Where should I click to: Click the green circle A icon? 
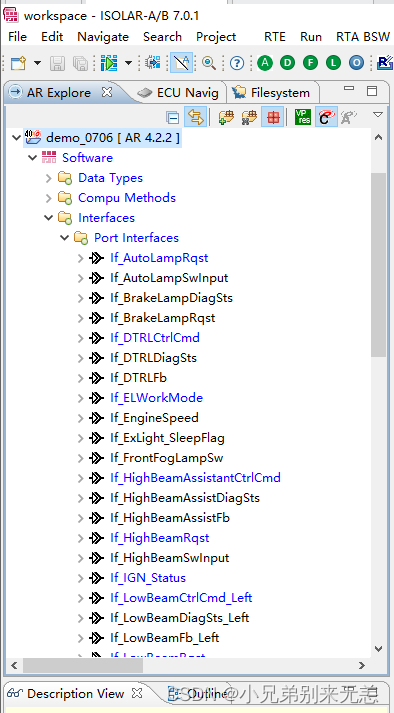(264, 63)
